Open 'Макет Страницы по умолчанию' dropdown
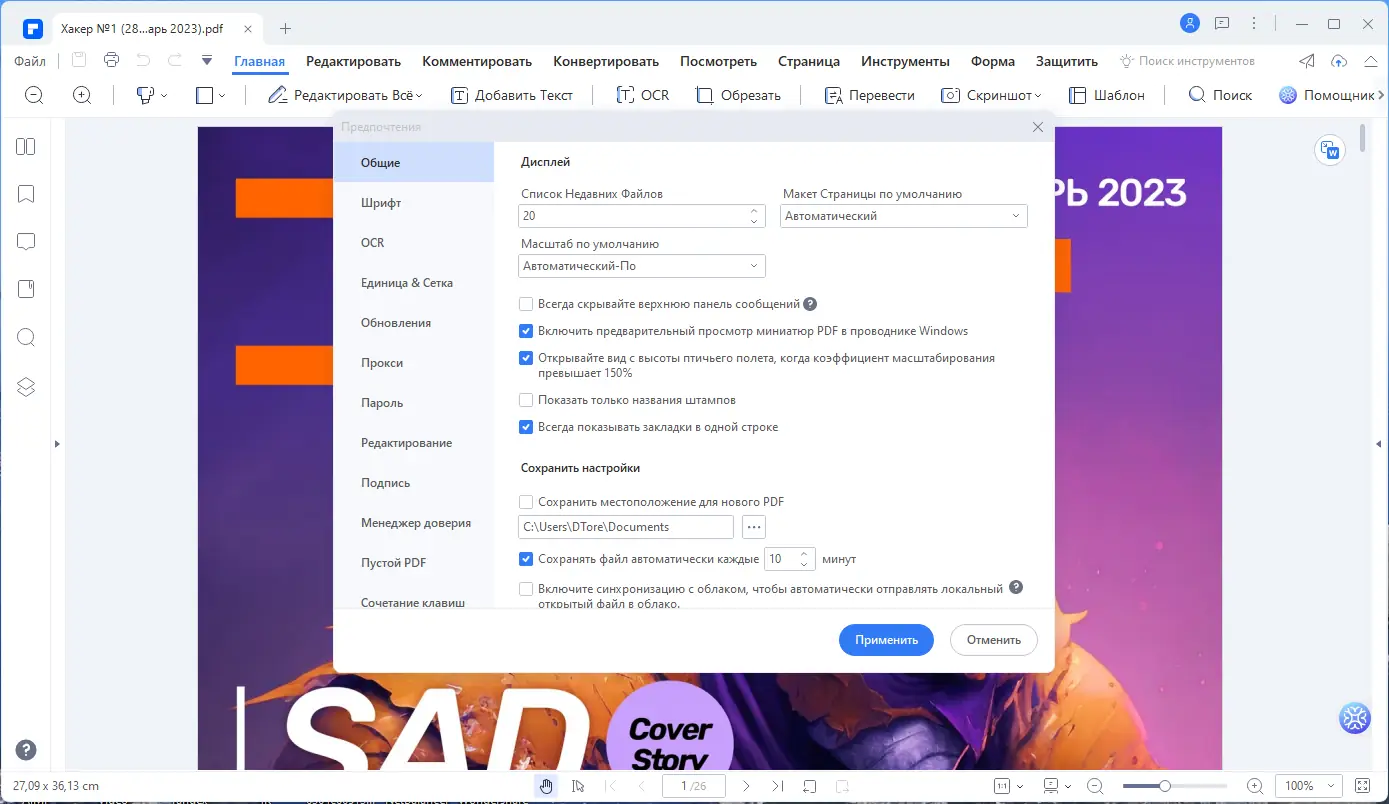The width and height of the screenshot is (1389, 804). coord(904,216)
